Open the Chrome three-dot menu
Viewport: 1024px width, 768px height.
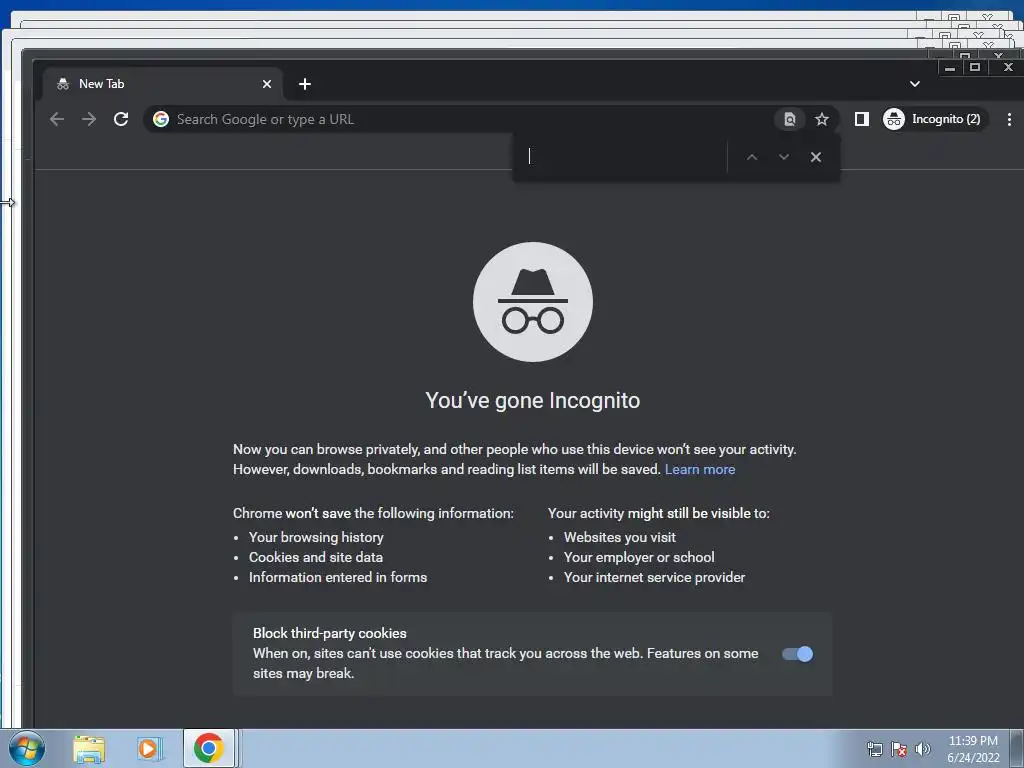[x=1009, y=119]
